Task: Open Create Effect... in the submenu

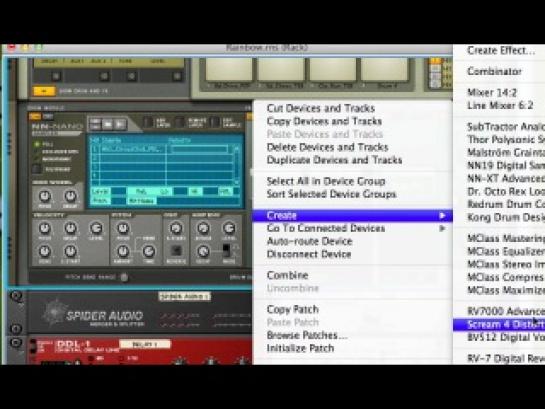Action: pos(501,51)
